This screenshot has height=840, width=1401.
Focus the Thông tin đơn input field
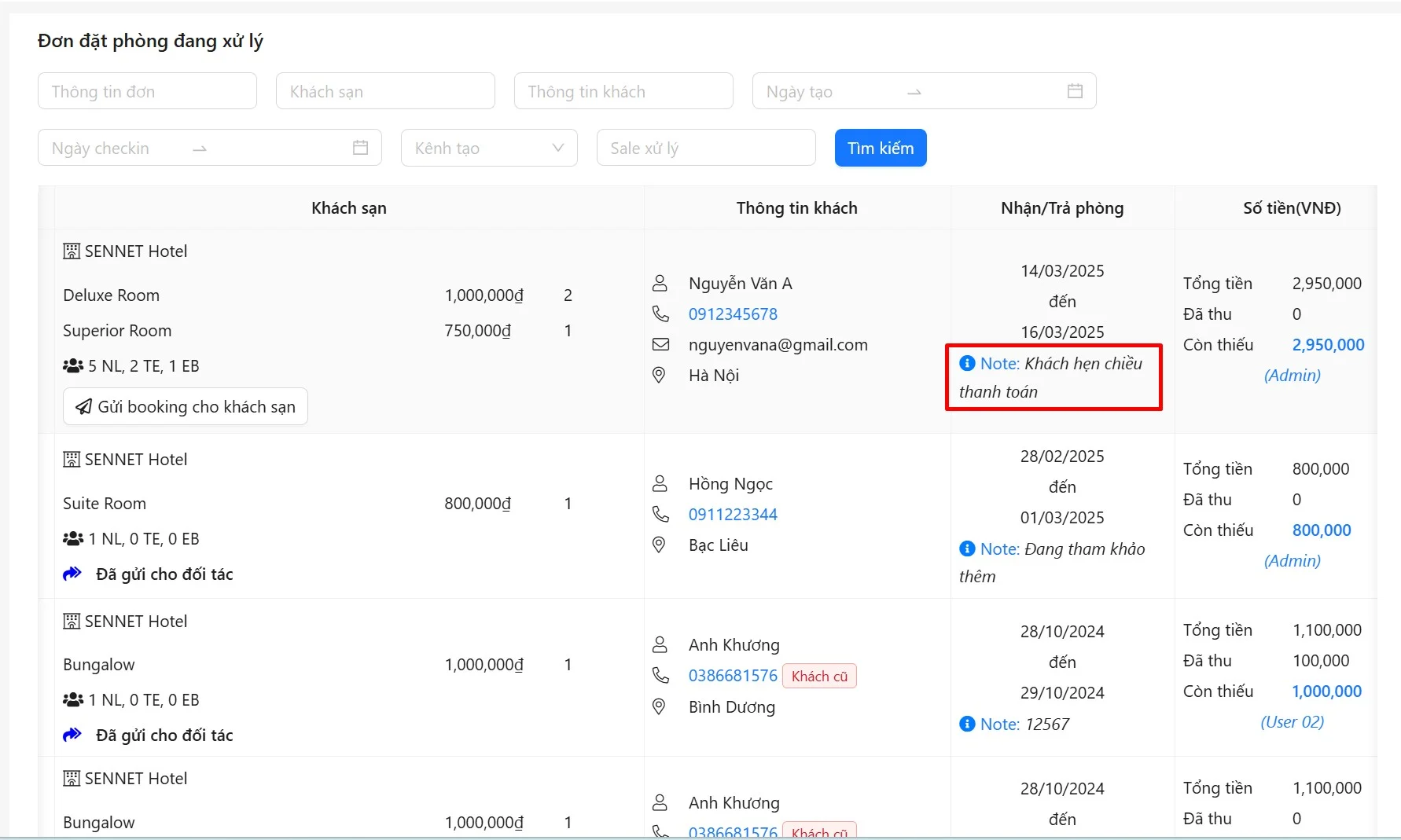click(147, 91)
